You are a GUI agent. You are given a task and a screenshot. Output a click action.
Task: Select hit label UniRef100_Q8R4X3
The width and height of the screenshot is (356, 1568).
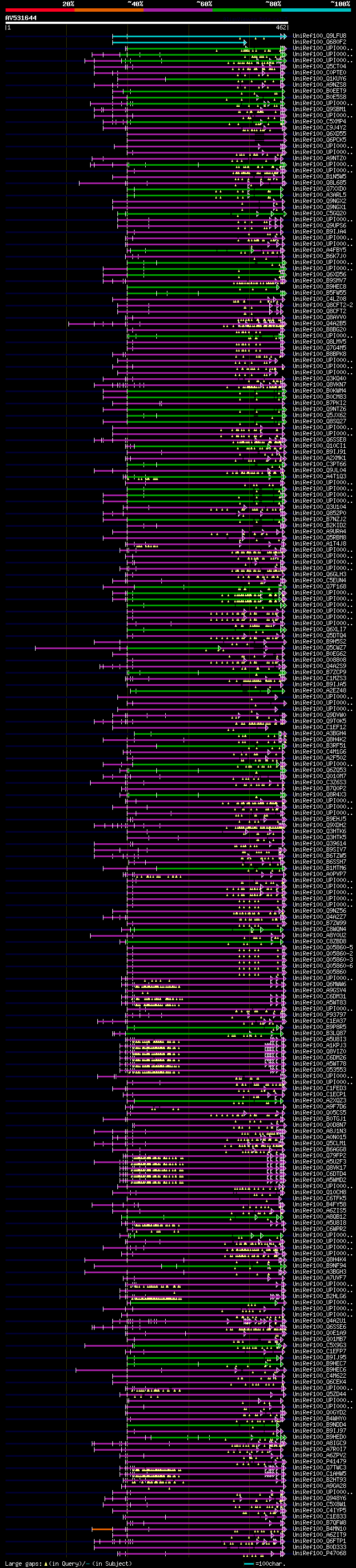(x=319, y=794)
